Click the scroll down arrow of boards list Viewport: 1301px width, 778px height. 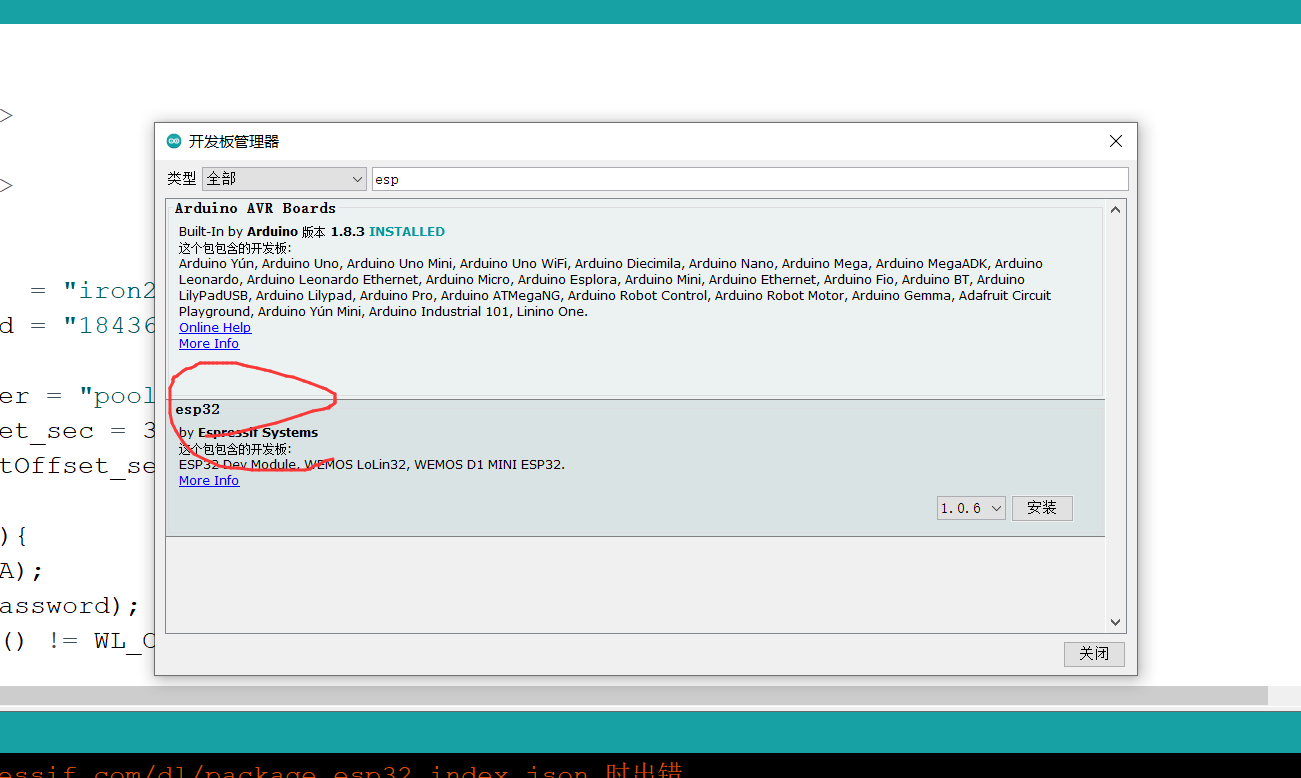click(1116, 622)
